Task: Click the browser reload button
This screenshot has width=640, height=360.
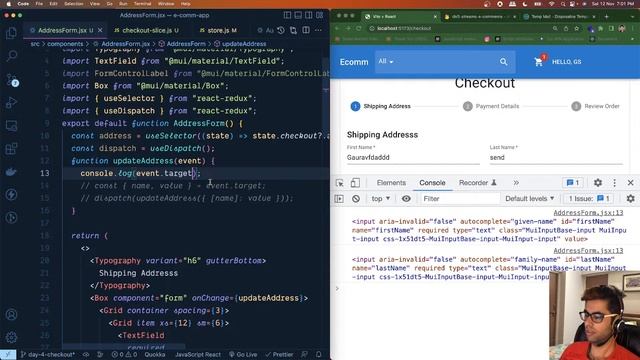Action: 359,29
